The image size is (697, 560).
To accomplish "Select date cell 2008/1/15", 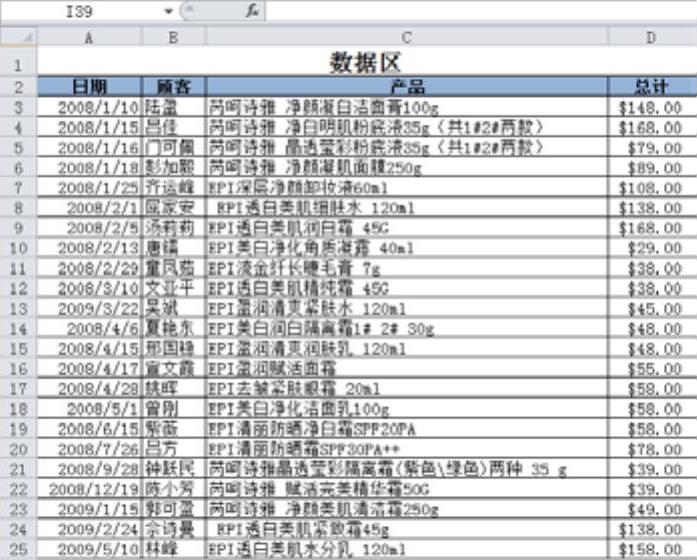I will pos(89,128).
